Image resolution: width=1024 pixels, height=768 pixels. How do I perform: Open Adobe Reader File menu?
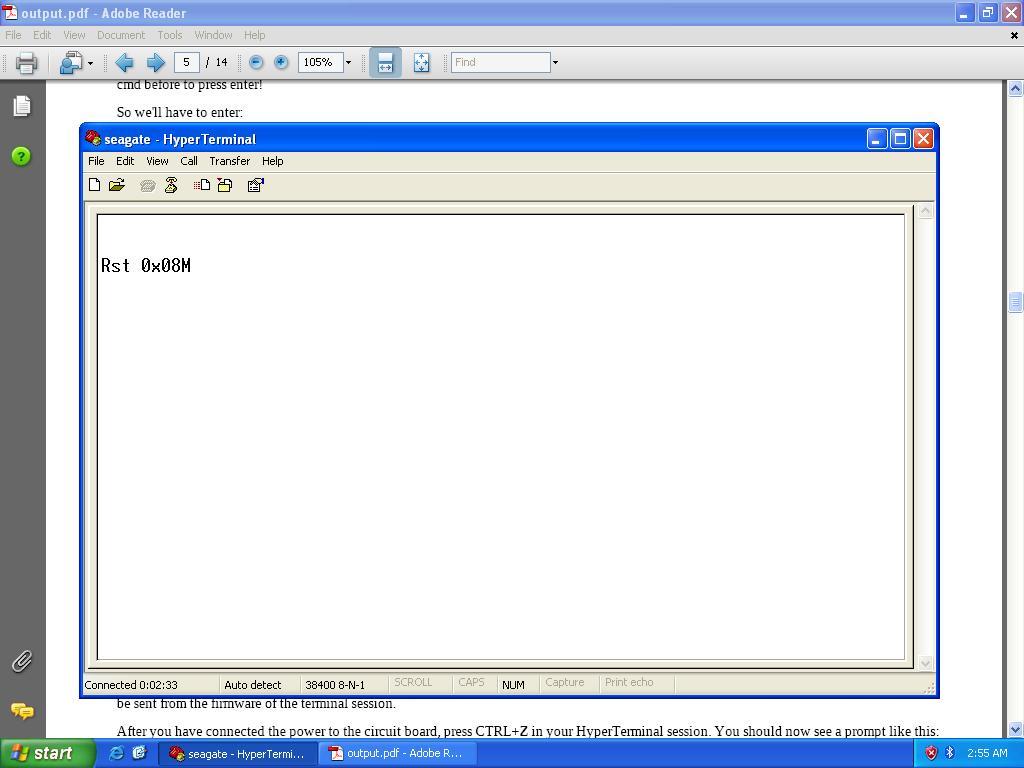[13, 35]
